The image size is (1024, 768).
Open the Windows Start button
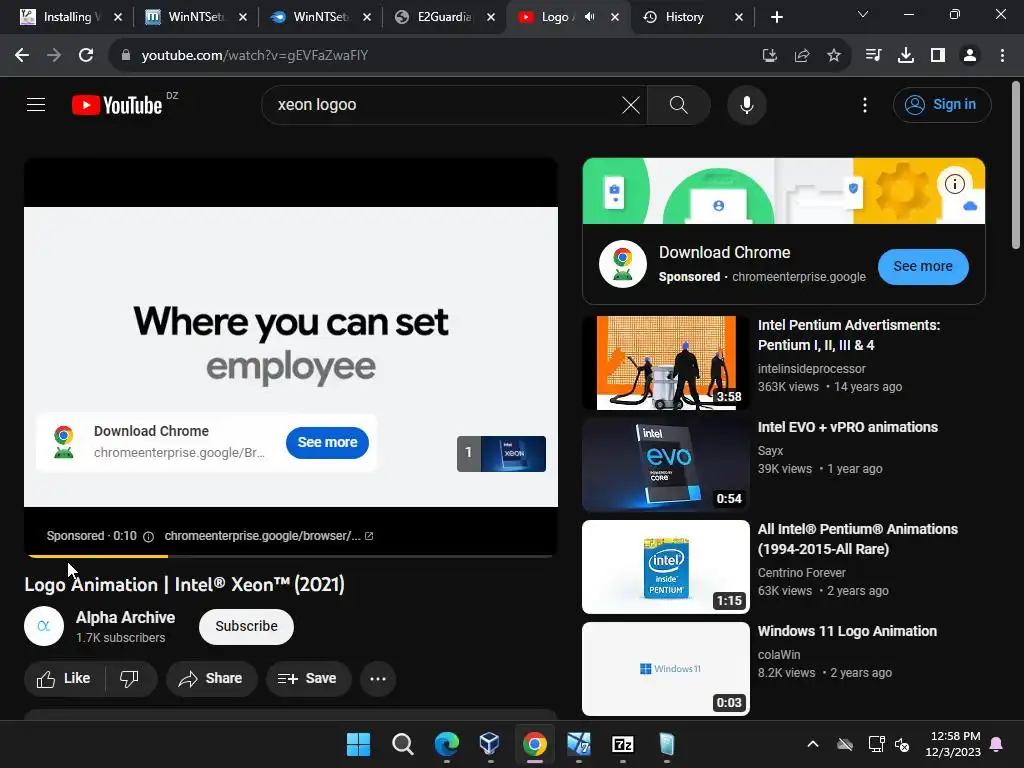point(359,744)
